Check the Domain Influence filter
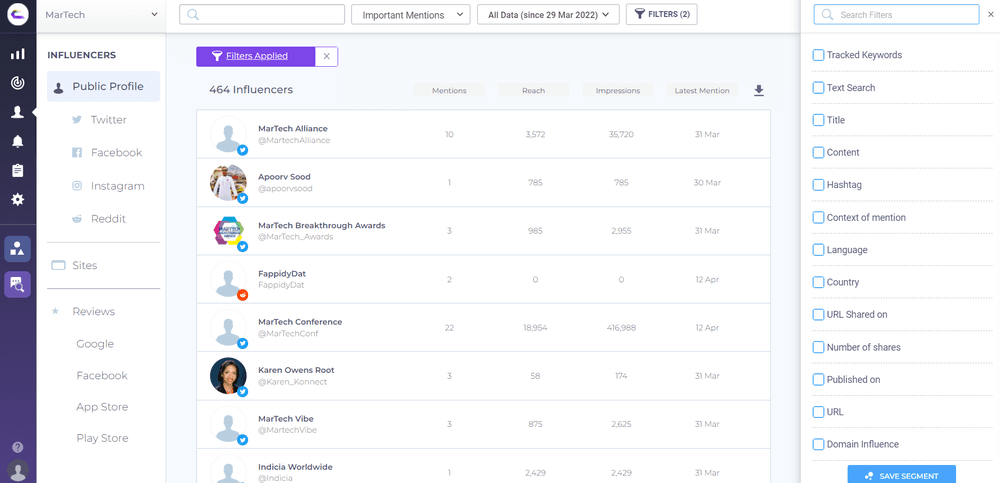Screen dimensions: 1000x483 pyautogui.click(x=818, y=445)
